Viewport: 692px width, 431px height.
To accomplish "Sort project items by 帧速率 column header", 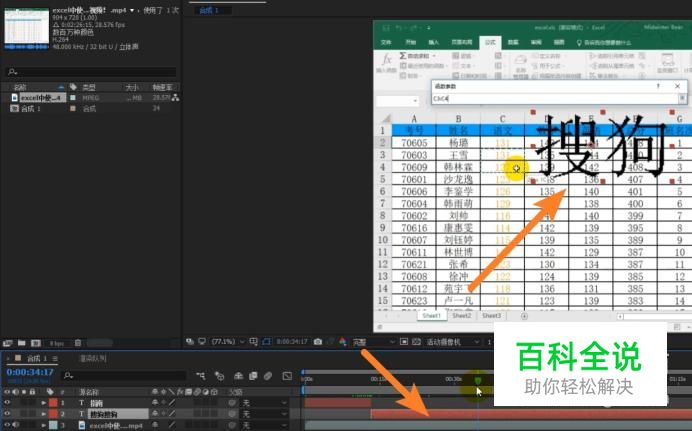I will coord(162,87).
